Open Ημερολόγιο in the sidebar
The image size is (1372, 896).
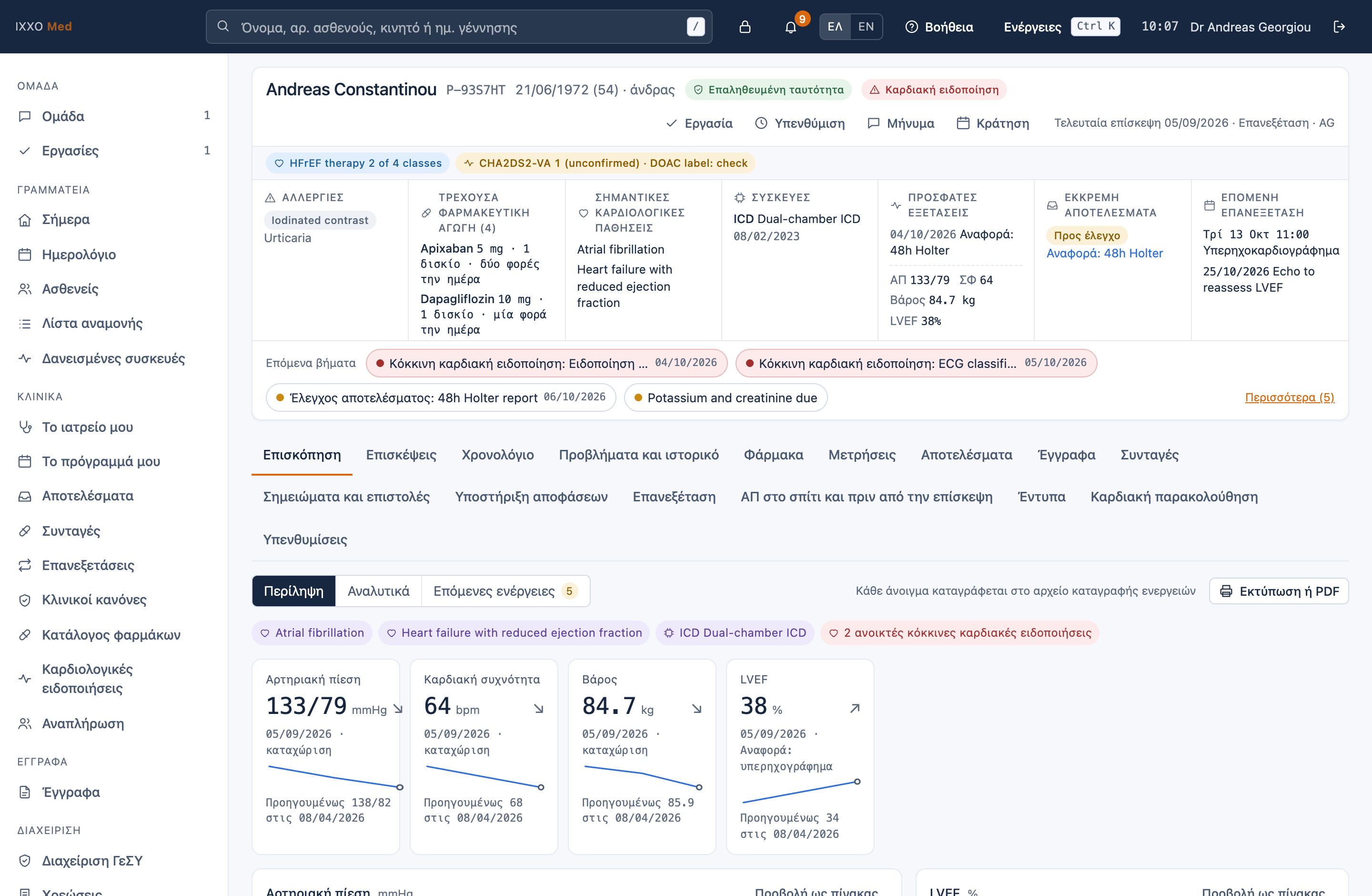pyautogui.click(x=114, y=255)
